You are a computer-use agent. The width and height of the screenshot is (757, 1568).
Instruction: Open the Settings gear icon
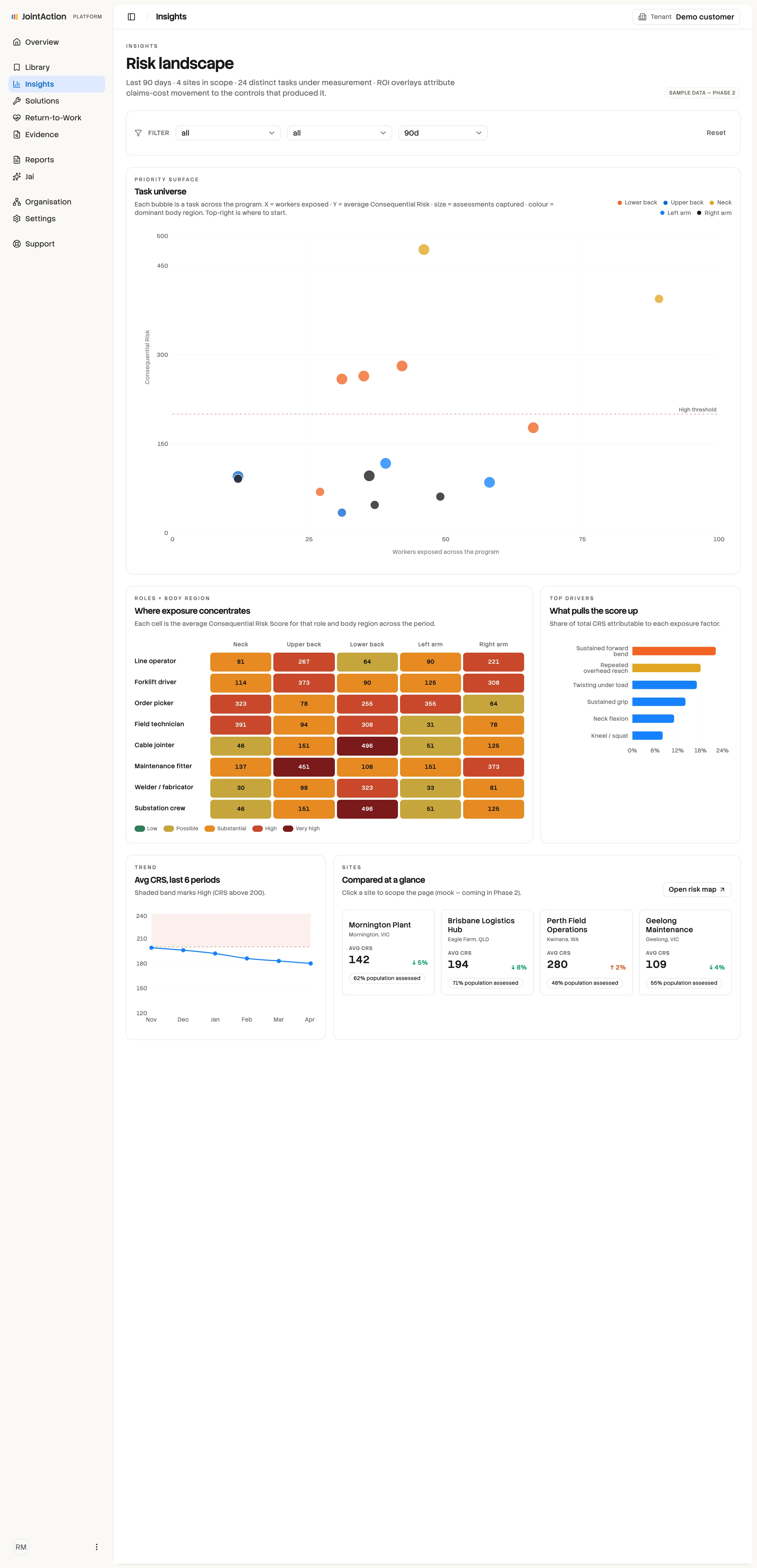coord(17,219)
